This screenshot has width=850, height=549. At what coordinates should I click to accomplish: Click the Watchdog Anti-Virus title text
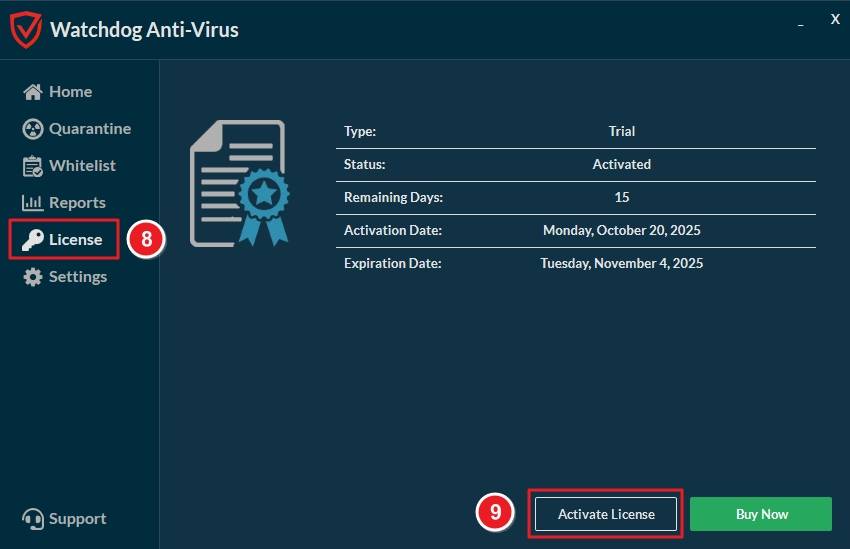144,30
